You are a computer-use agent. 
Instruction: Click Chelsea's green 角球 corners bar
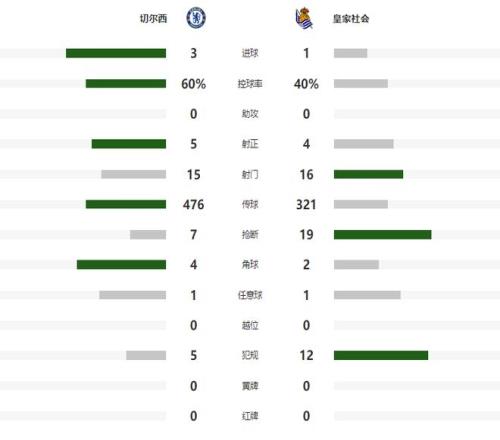[121, 265]
